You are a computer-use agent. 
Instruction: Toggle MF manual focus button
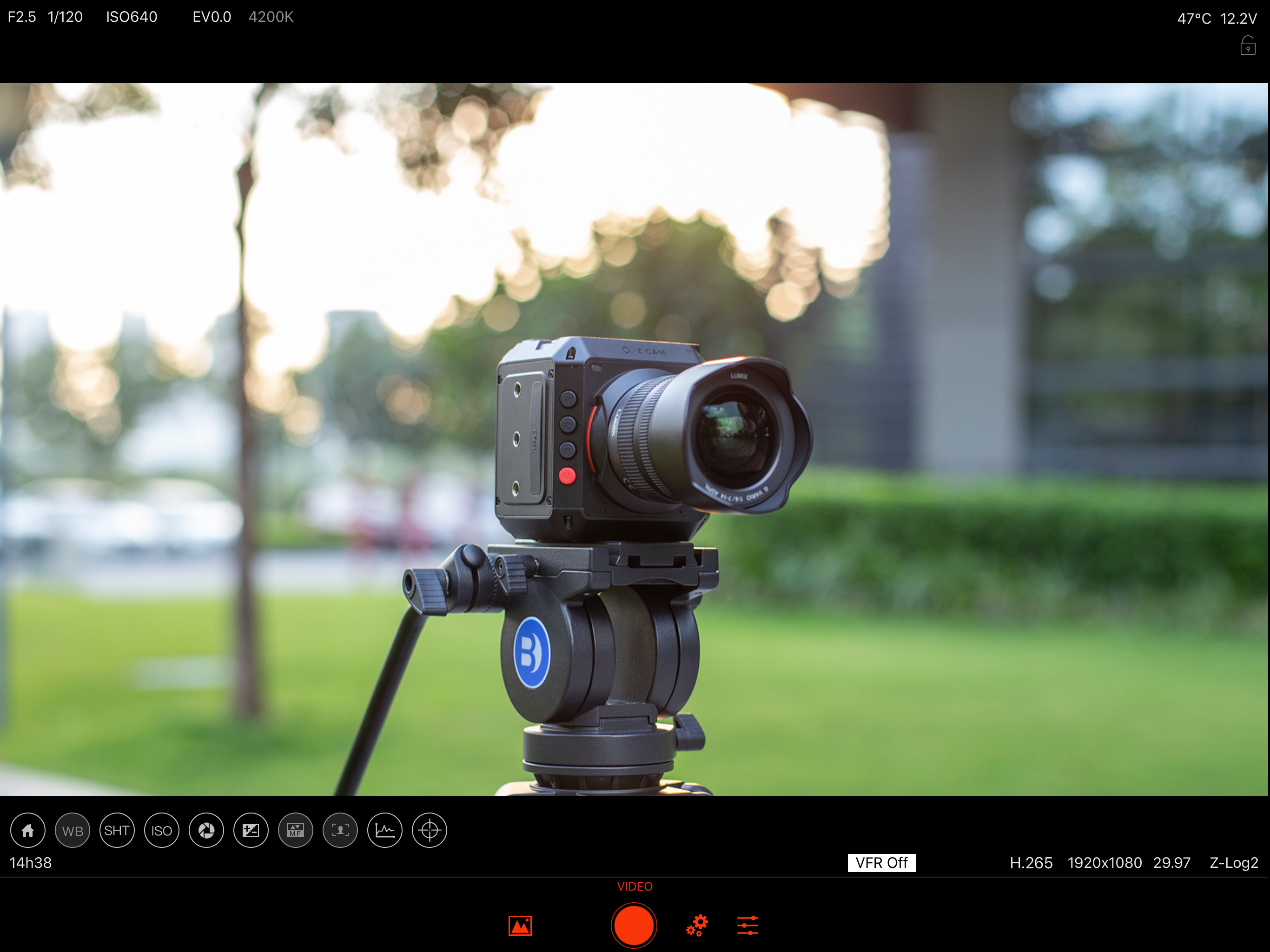[295, 830]
